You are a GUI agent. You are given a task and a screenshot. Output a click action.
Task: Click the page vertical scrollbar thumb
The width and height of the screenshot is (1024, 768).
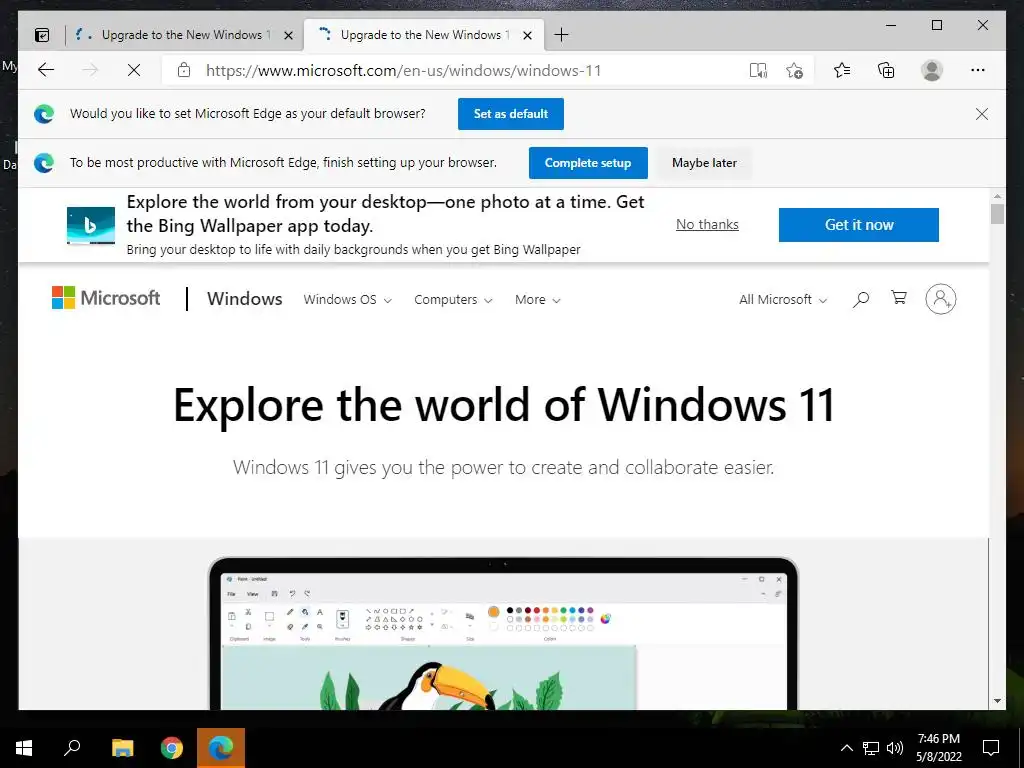point(997,214)
